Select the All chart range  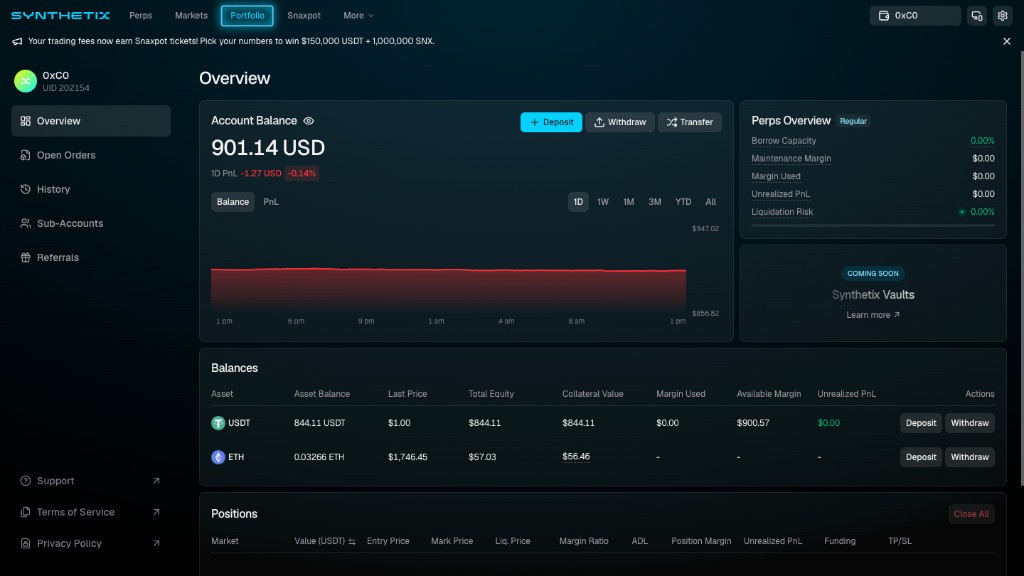point(711,202)
